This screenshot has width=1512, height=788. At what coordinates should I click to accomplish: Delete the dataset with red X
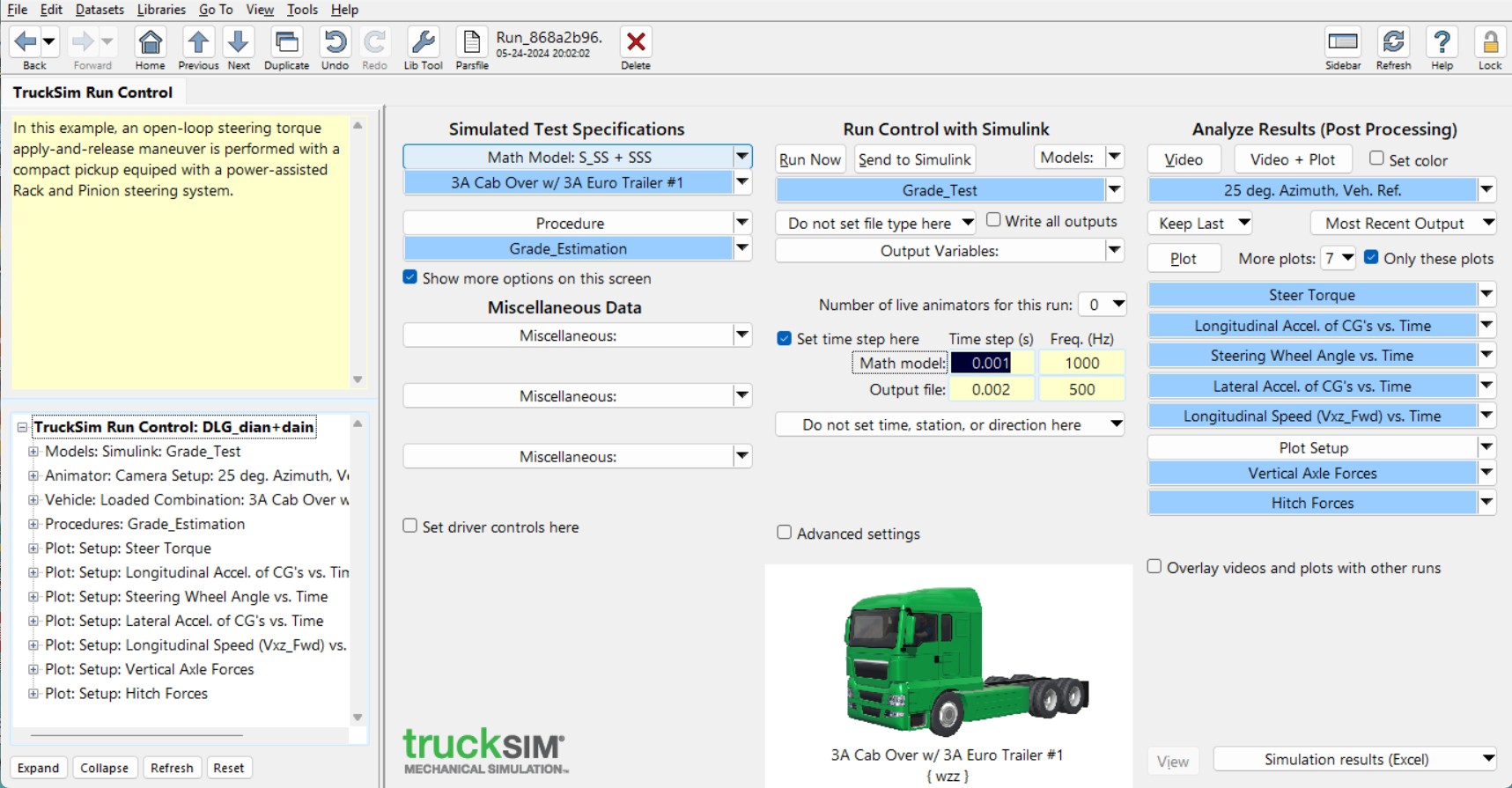tap(636, 41)
